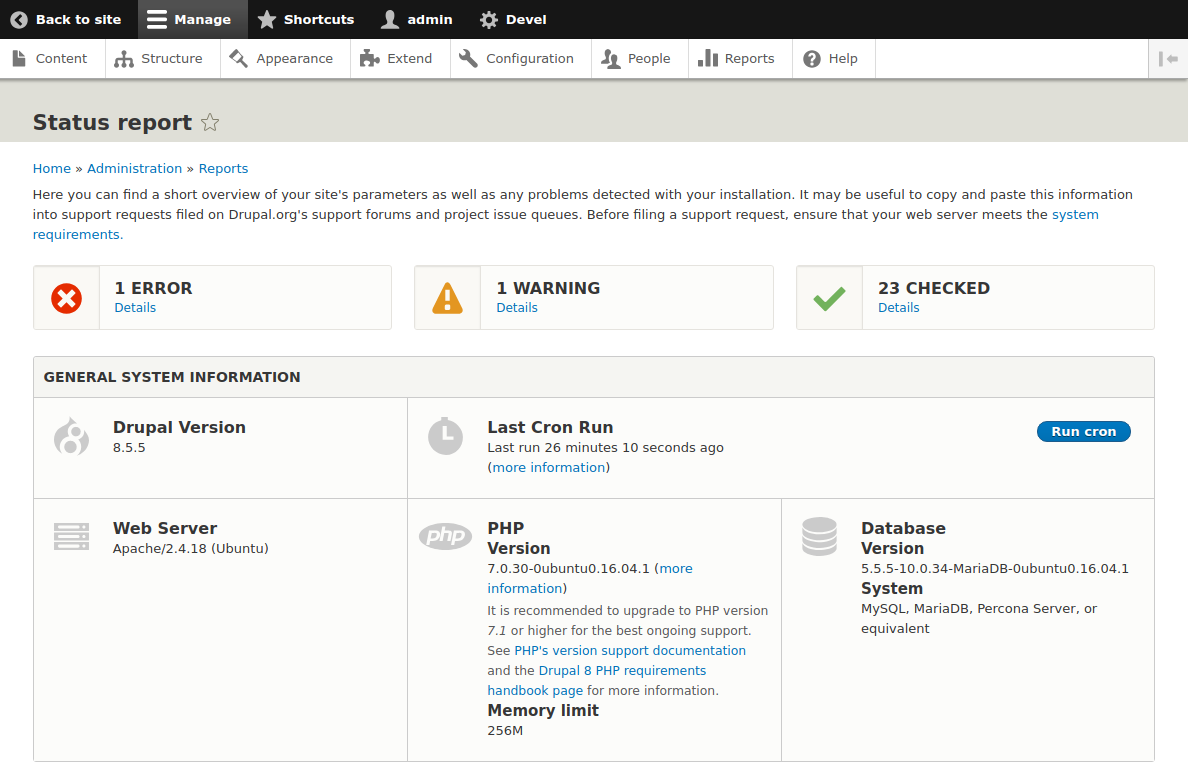Click the memory limit value 256M

pyautogui.click(x=505, y=730)
